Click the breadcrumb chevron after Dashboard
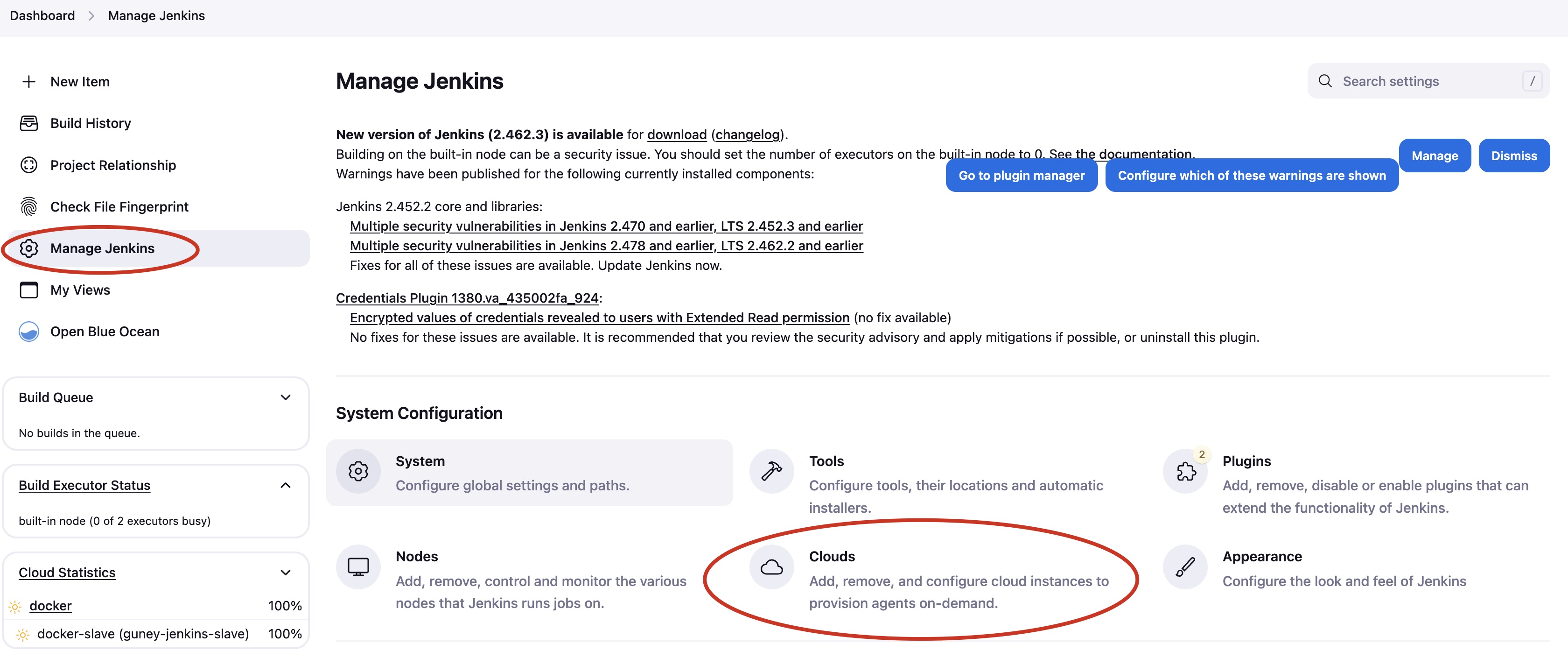Image resolution: width=1568 pixels, height=665 pixels. click(91, 16)
